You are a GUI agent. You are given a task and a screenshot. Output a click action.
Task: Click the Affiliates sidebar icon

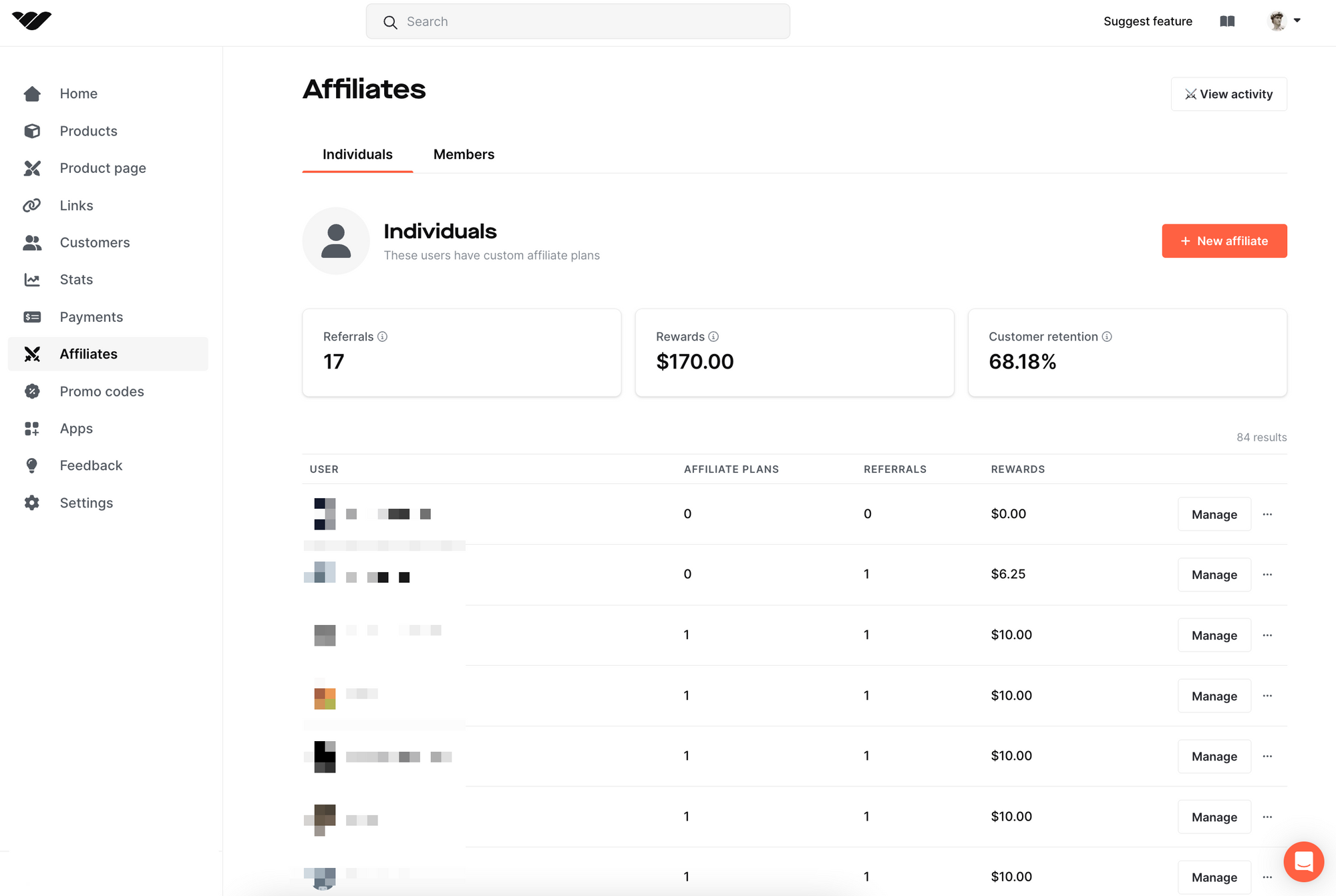click(x=32, y=354)
